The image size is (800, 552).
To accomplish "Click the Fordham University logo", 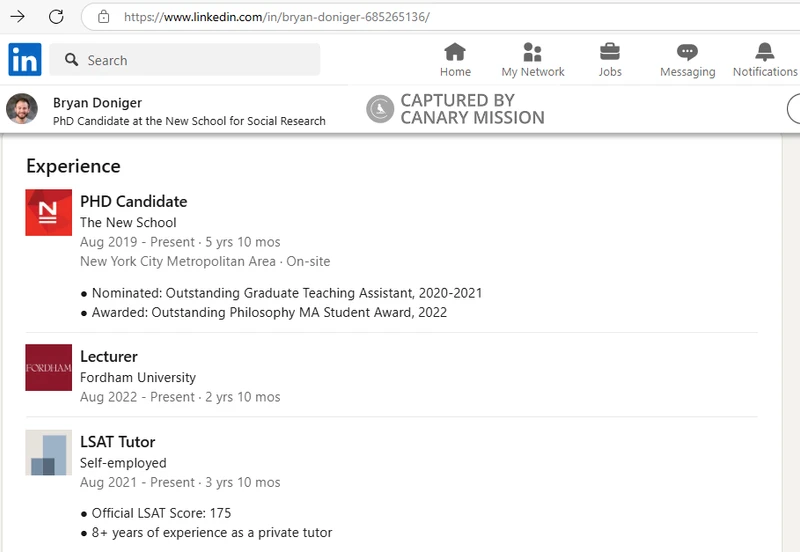I will [48, 367].
